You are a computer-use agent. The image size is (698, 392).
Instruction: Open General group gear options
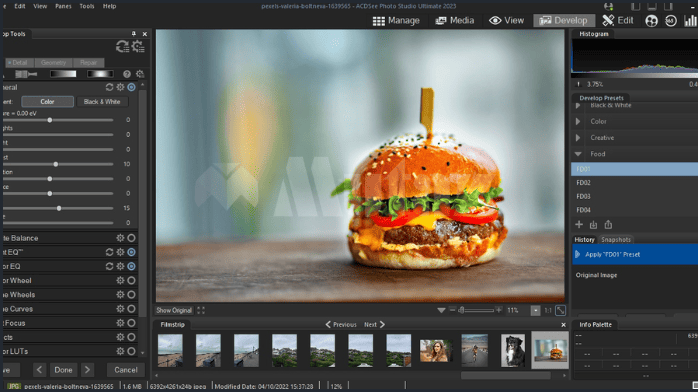tap(120, 87)
